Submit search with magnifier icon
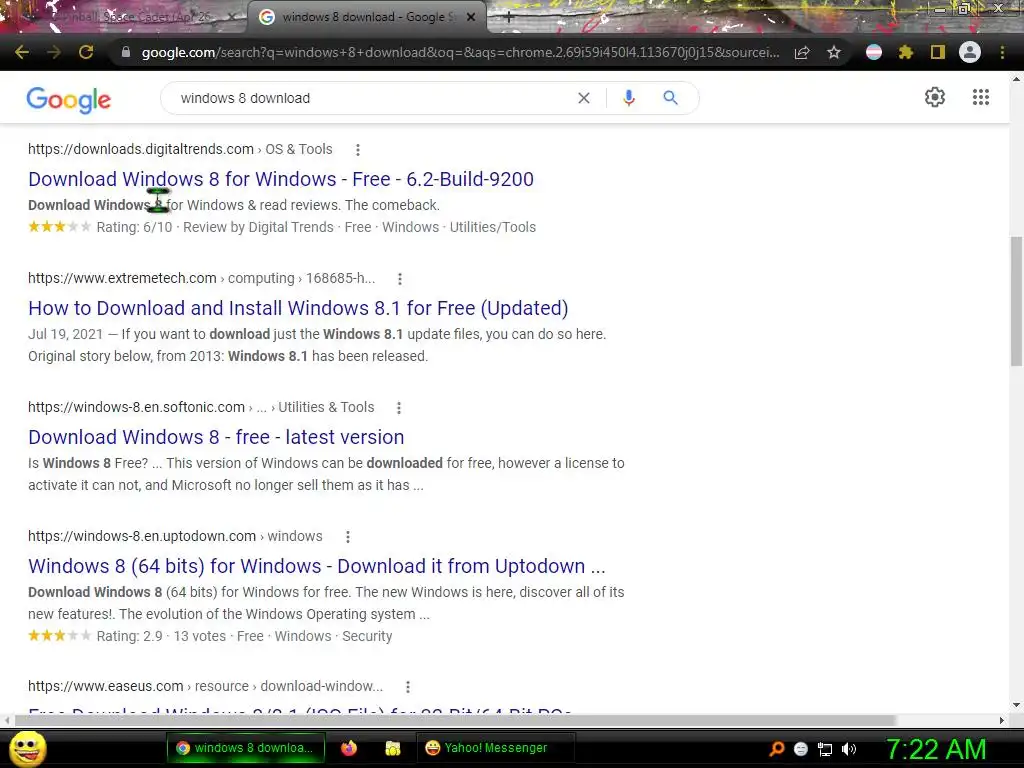1024x768 pixels. tap(671, 98)
